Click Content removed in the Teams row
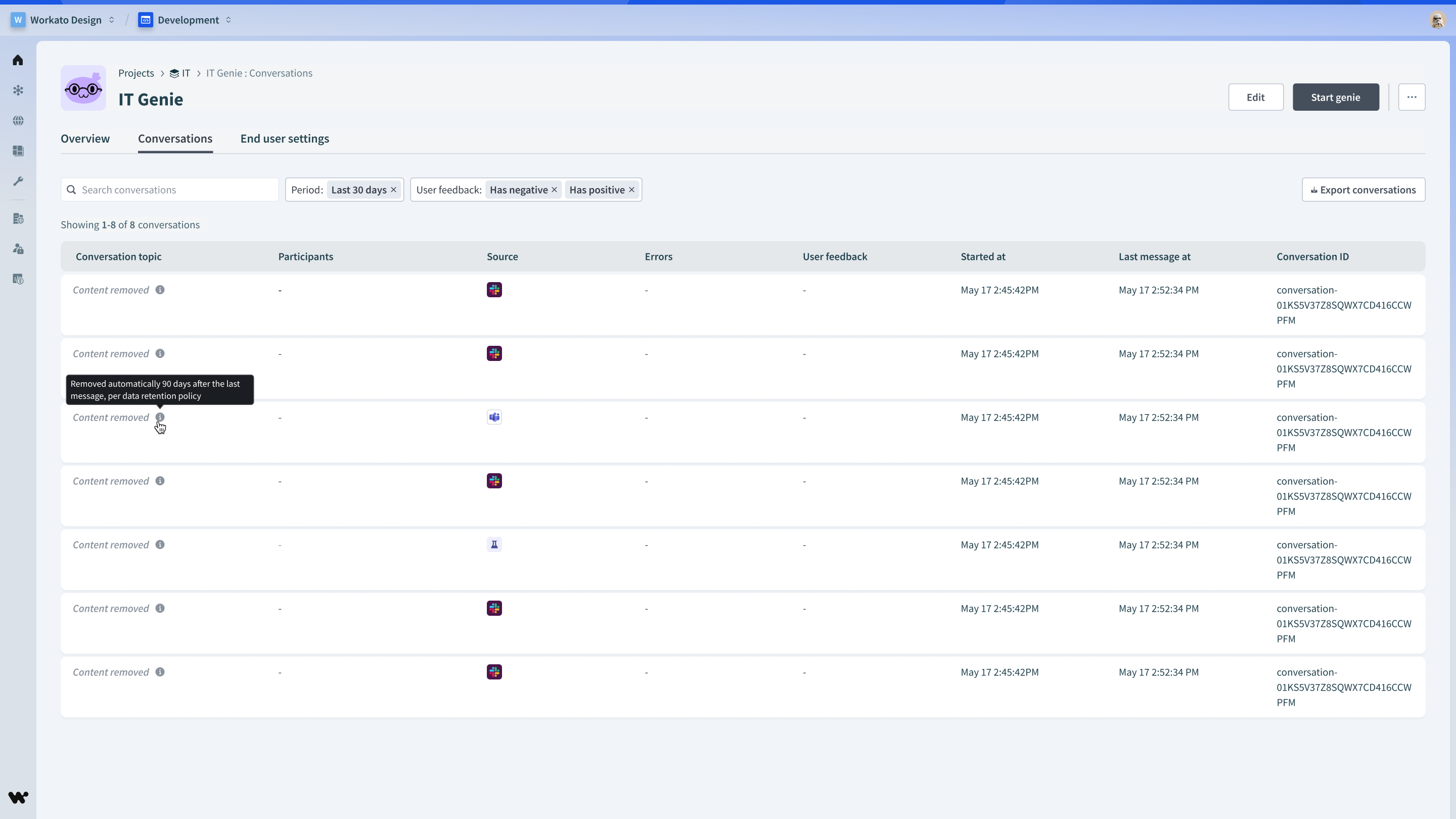The width and height of the screenshot is (1456, 819). (111, 418)
